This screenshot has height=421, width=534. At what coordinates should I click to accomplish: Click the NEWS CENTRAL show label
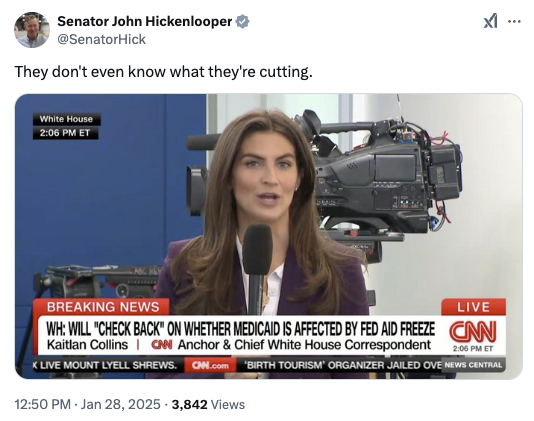[473, 365]
